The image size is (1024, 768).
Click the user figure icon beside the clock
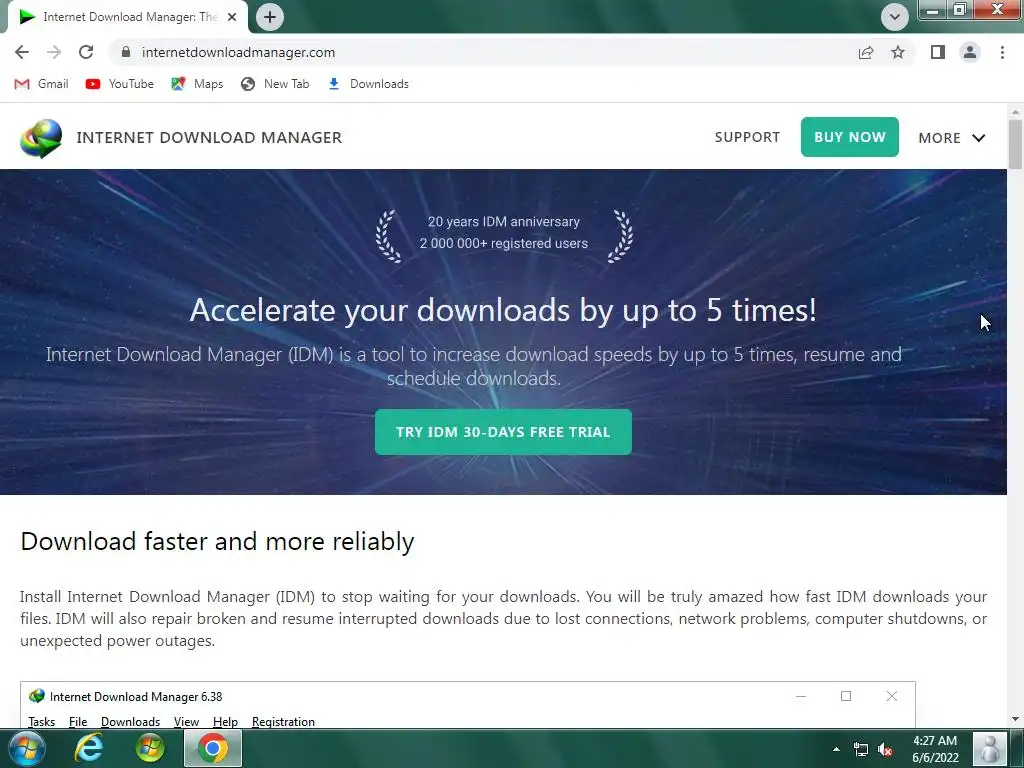[x=989, y=748]
